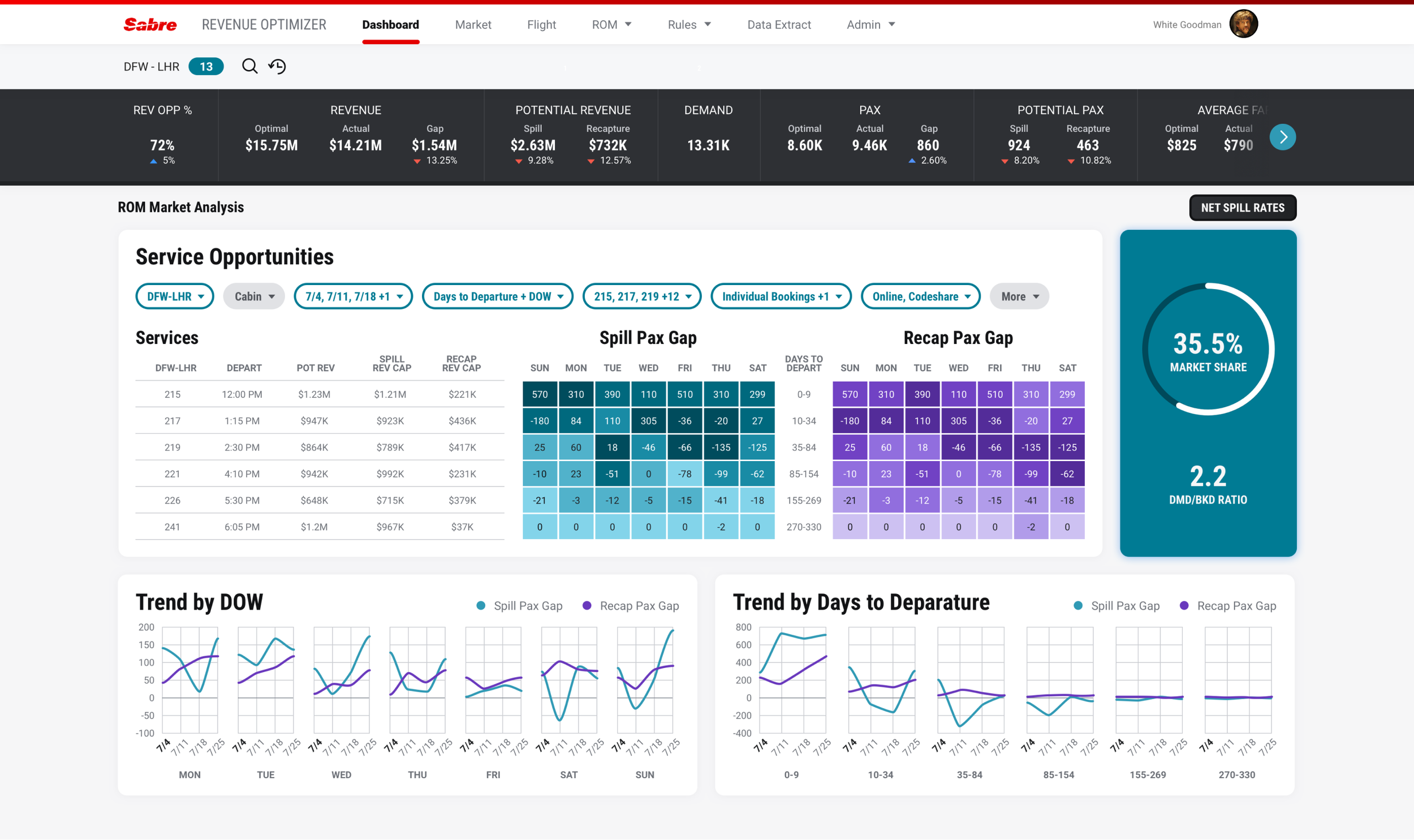Switch to the Flight tab
The width and height of the screenshot is (1414, 840).
[x=541, y=24]
